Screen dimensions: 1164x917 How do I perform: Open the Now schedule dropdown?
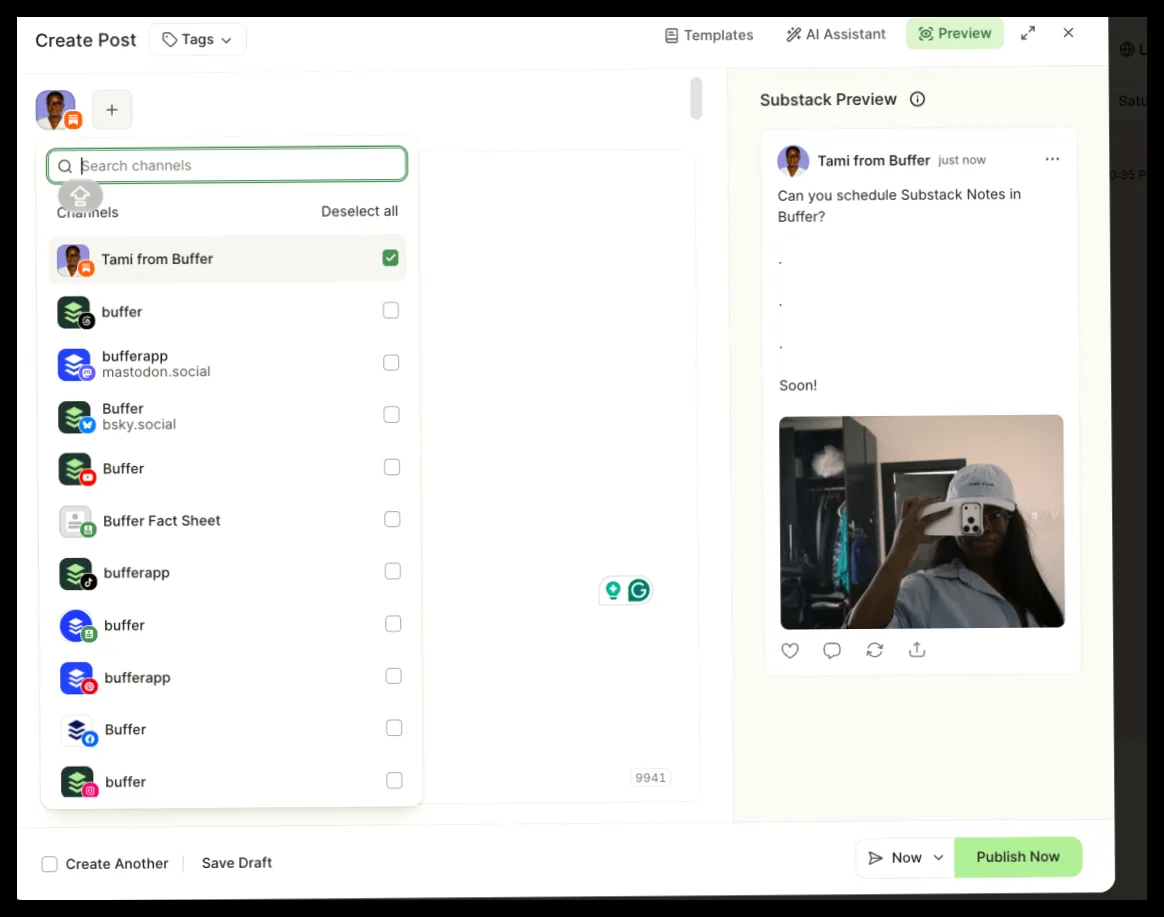(906, 858)
